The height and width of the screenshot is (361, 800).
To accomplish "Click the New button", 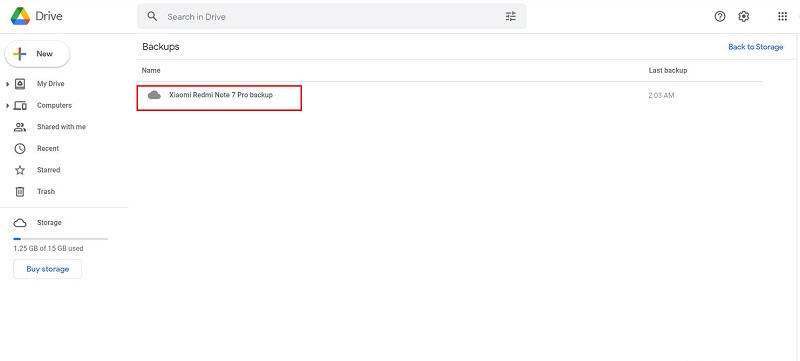I will click(x=37, y=54).
